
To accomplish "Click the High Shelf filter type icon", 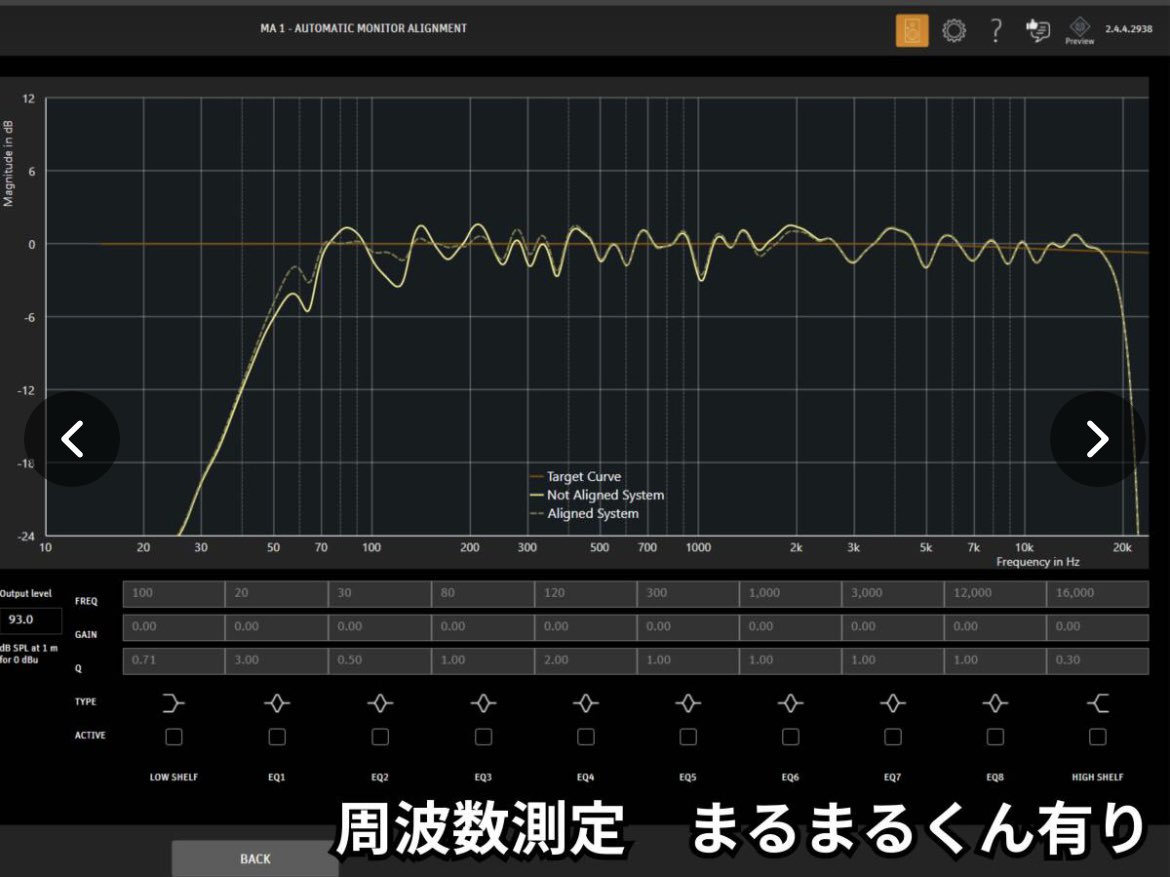I will (1098, 702).
